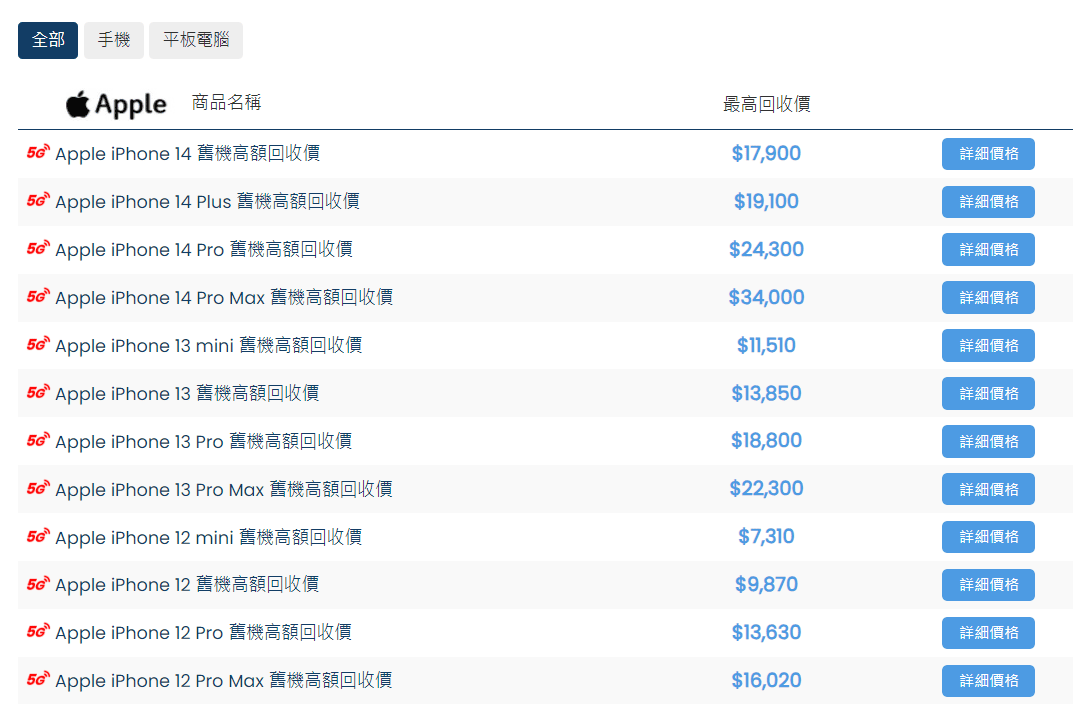Click the Apple brand logo
This screenshot has width=1073, height=704.
tap(116, 105)
